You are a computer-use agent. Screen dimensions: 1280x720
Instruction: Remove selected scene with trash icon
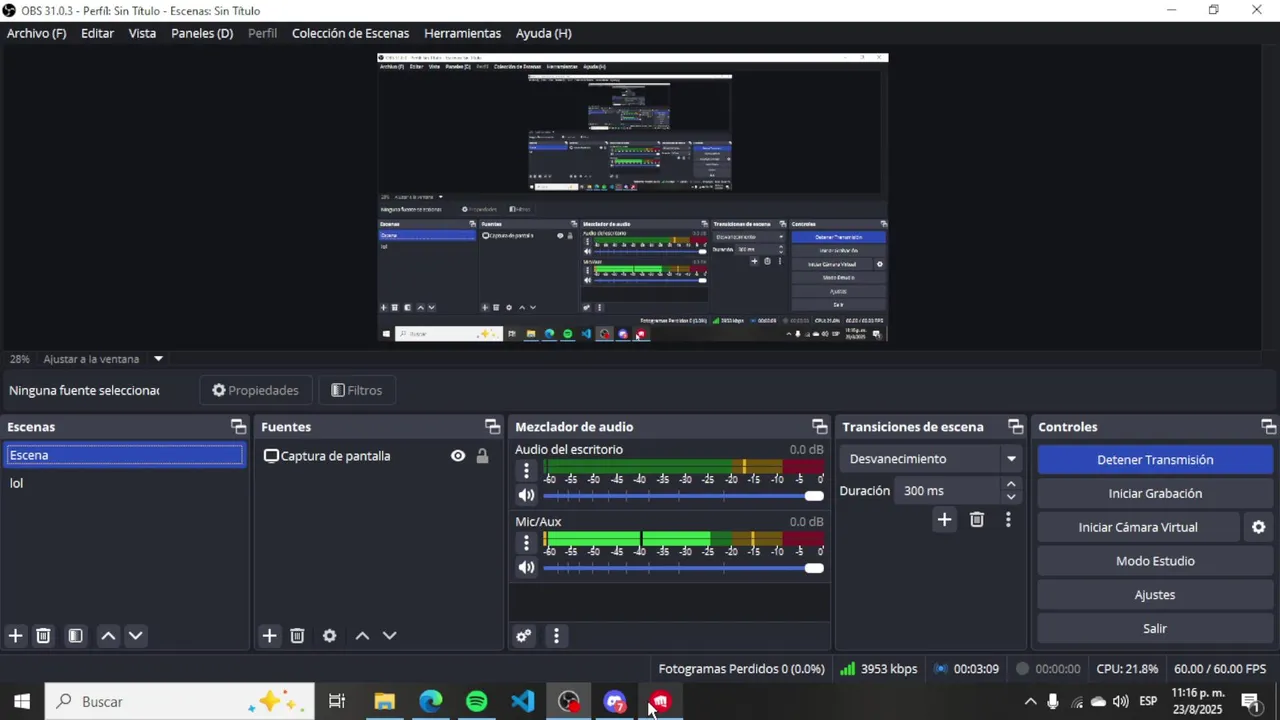click(43, 636)
